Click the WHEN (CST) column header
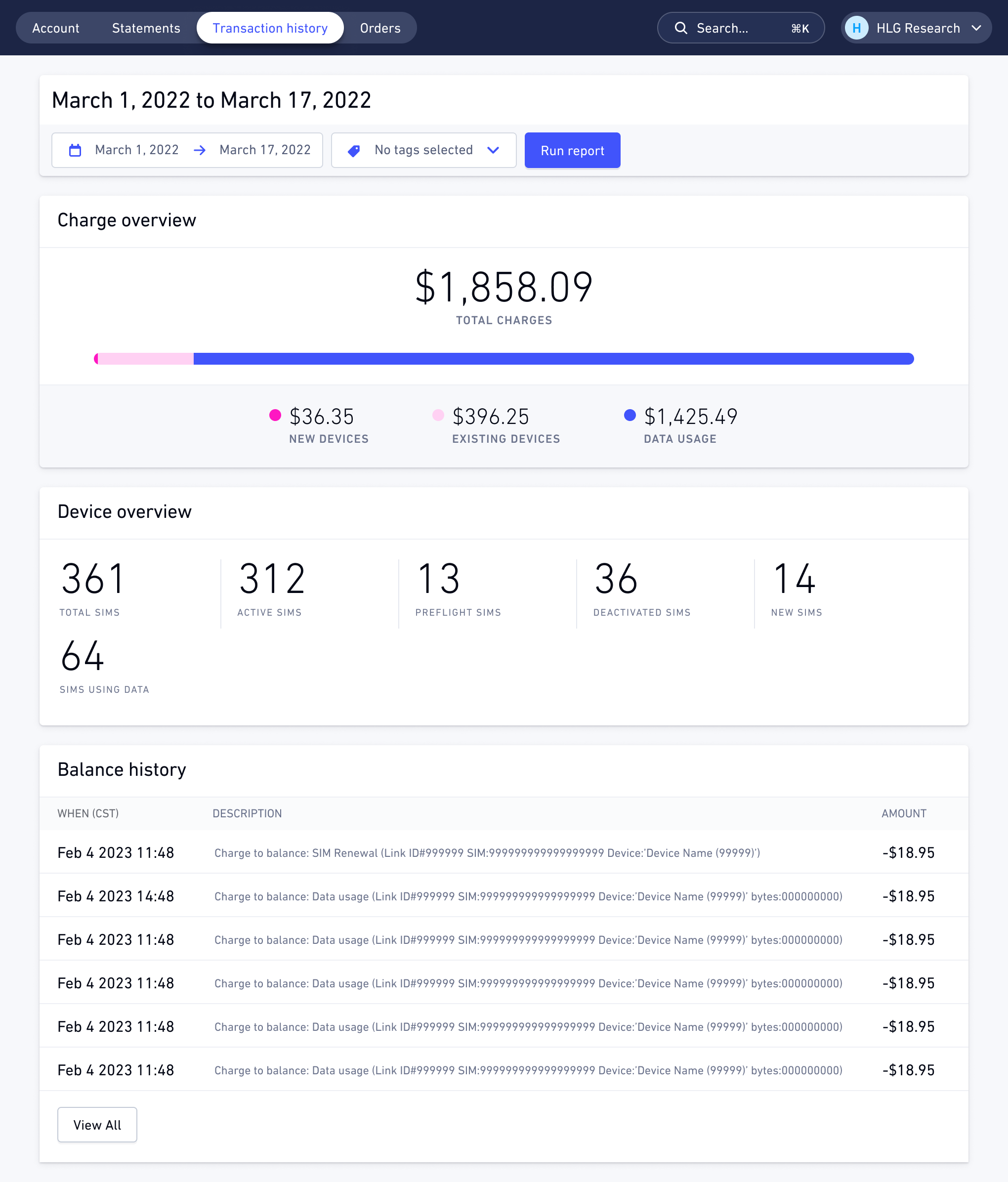 coord(88,813)
